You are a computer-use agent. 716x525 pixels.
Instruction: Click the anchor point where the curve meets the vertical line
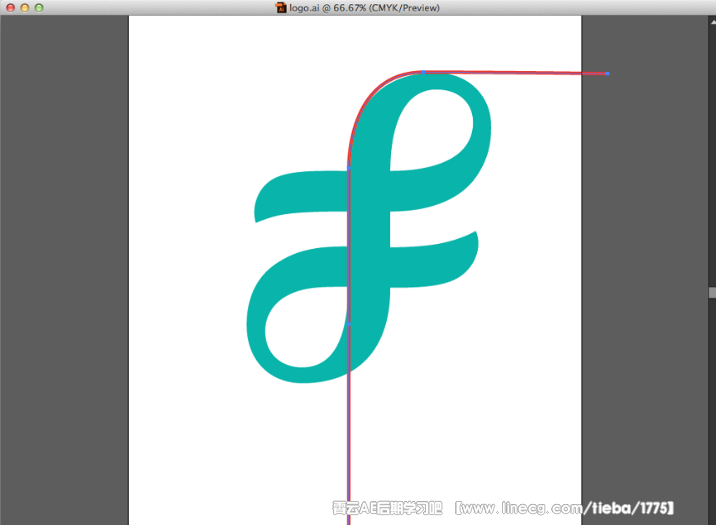(x=349, y=170)
